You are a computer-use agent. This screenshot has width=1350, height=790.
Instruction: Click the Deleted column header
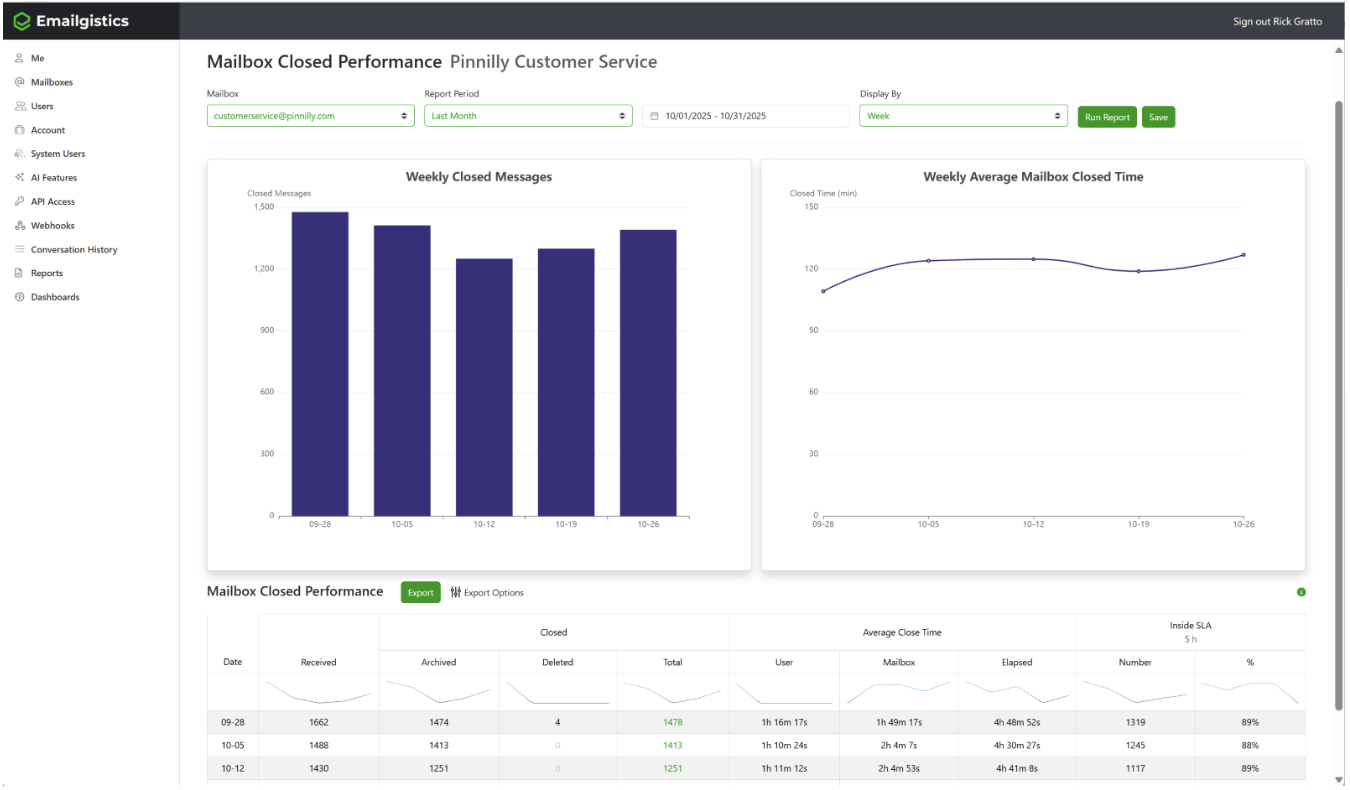(x=557, y=662)
